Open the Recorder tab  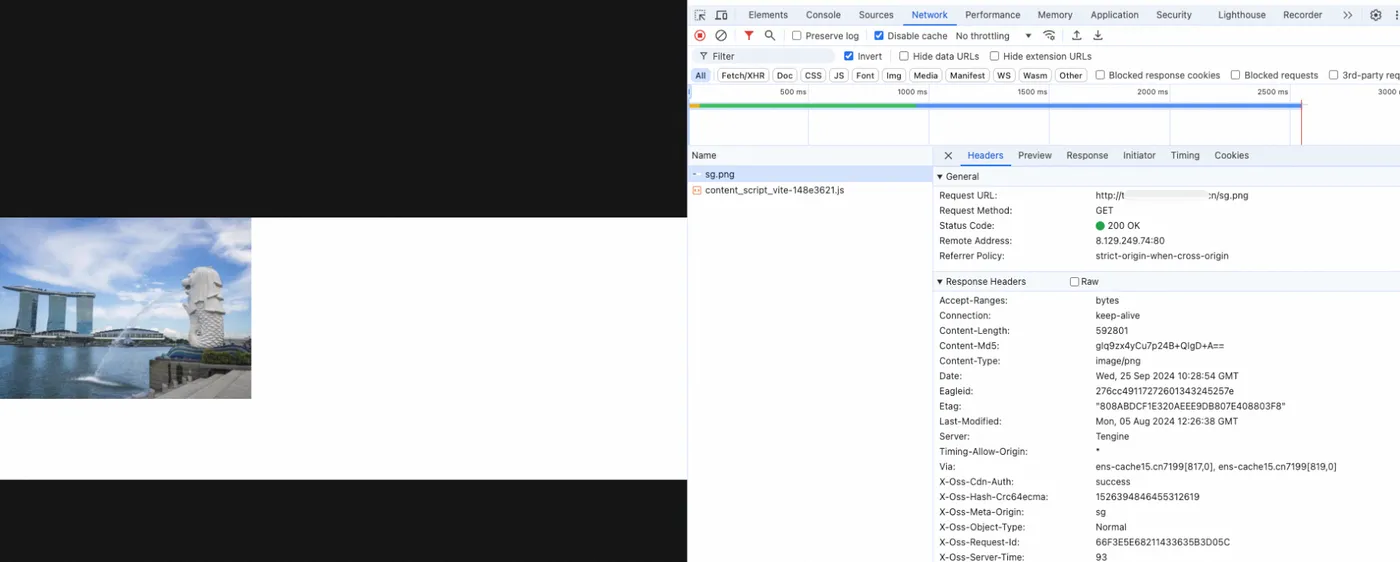coord(1303,15)
